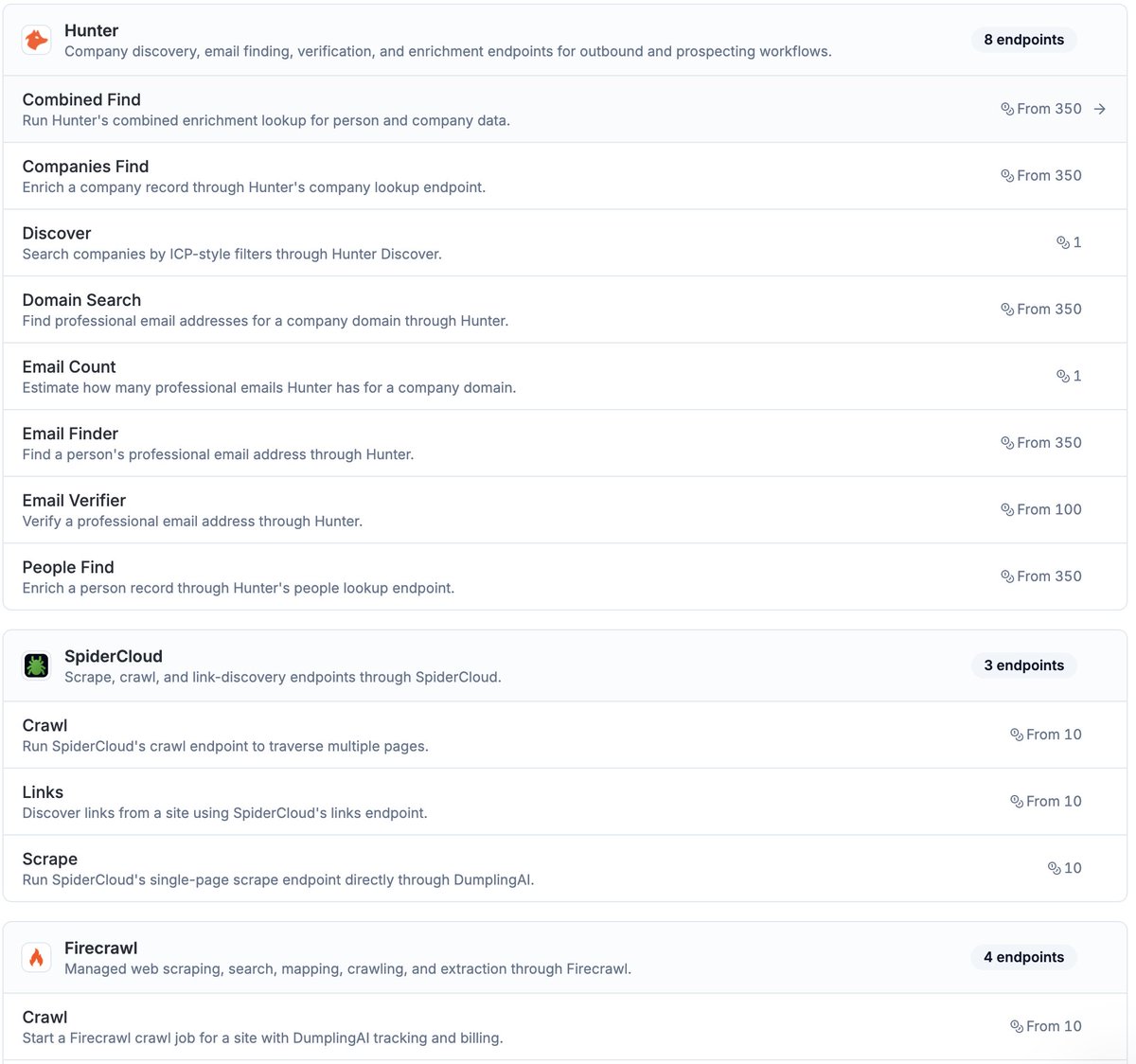Click the SpiderCloud provider heading
Screen dimensions: 1136x1064
click(114, 656)
